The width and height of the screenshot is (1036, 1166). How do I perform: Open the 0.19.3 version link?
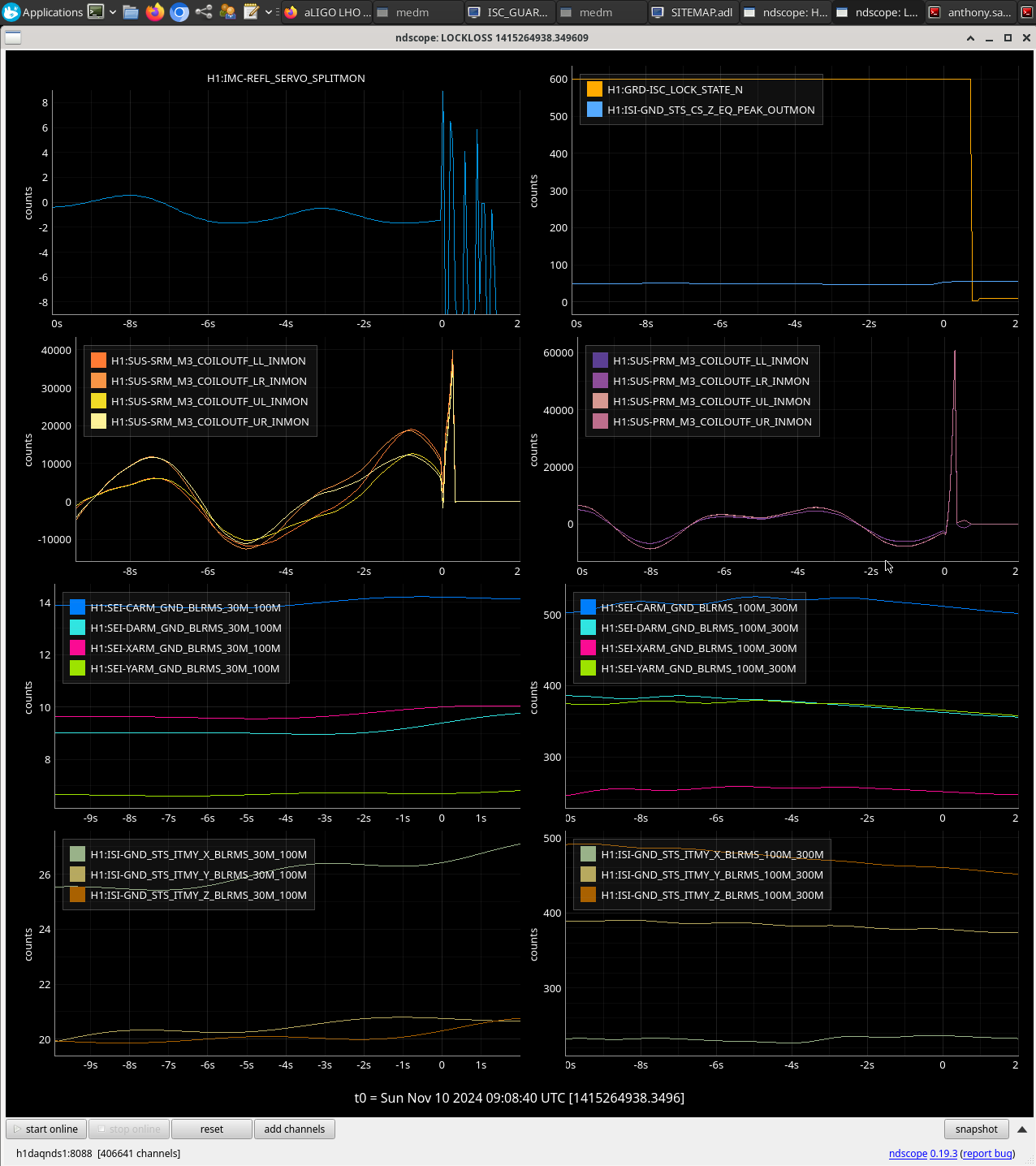tap(943, 1153)
